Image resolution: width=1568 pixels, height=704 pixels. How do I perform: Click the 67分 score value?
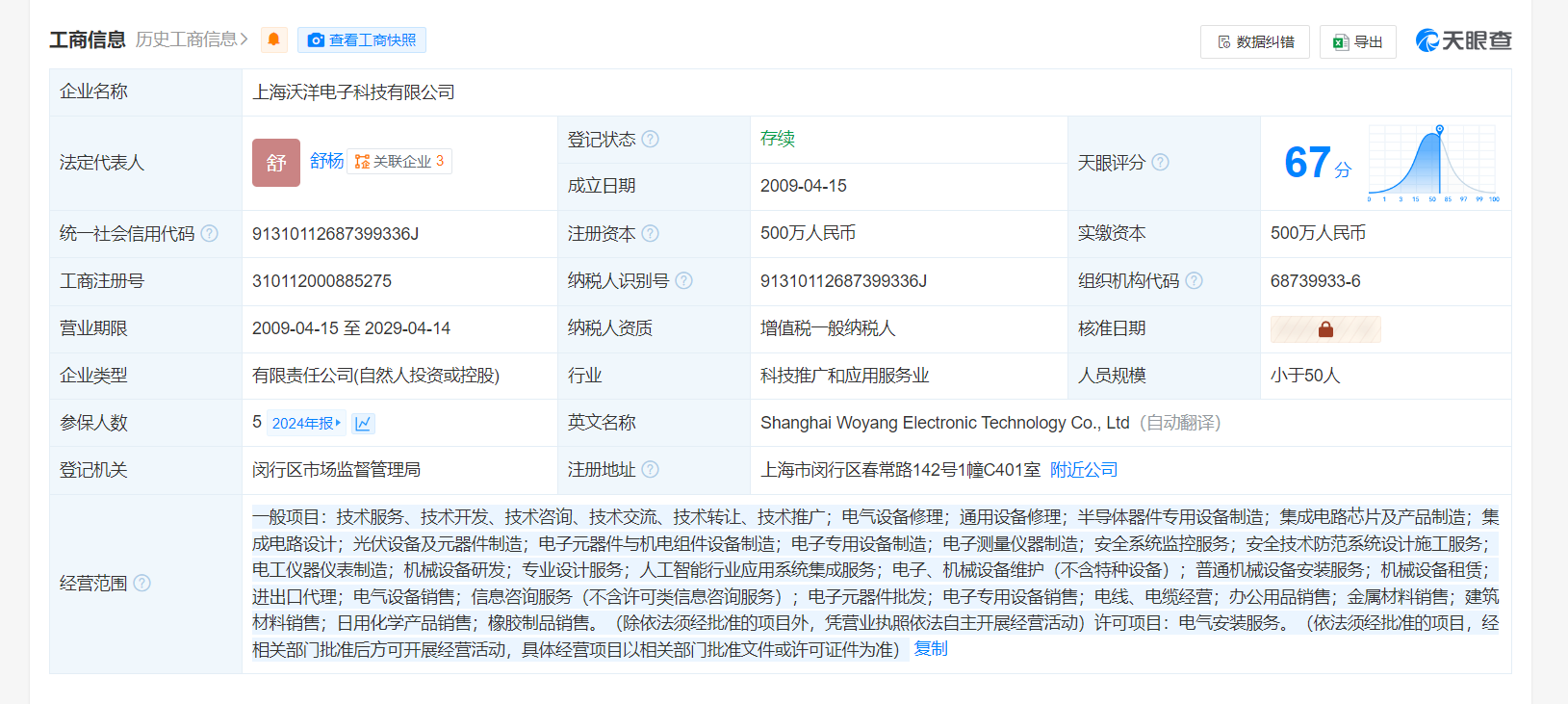click(x=1318, y=163)
